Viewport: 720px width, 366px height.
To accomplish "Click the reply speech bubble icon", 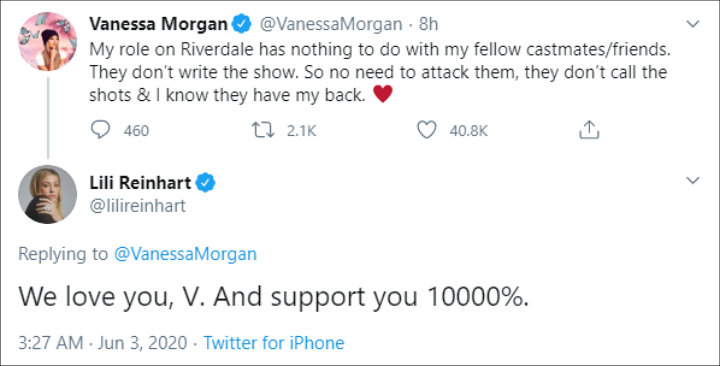I will tap(100, 130).
